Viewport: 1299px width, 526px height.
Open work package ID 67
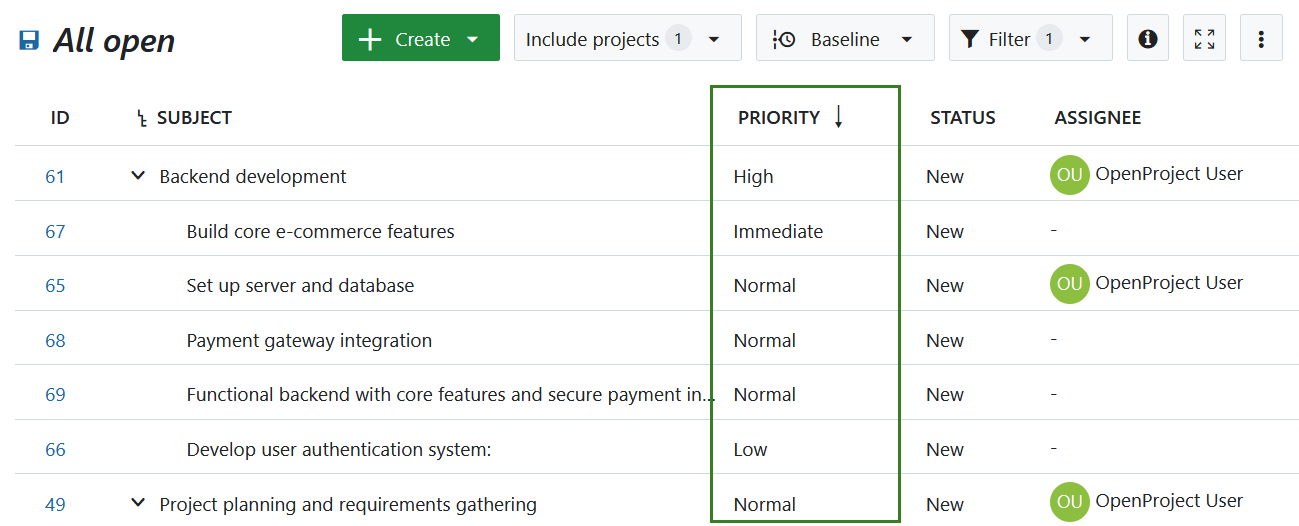55,232
